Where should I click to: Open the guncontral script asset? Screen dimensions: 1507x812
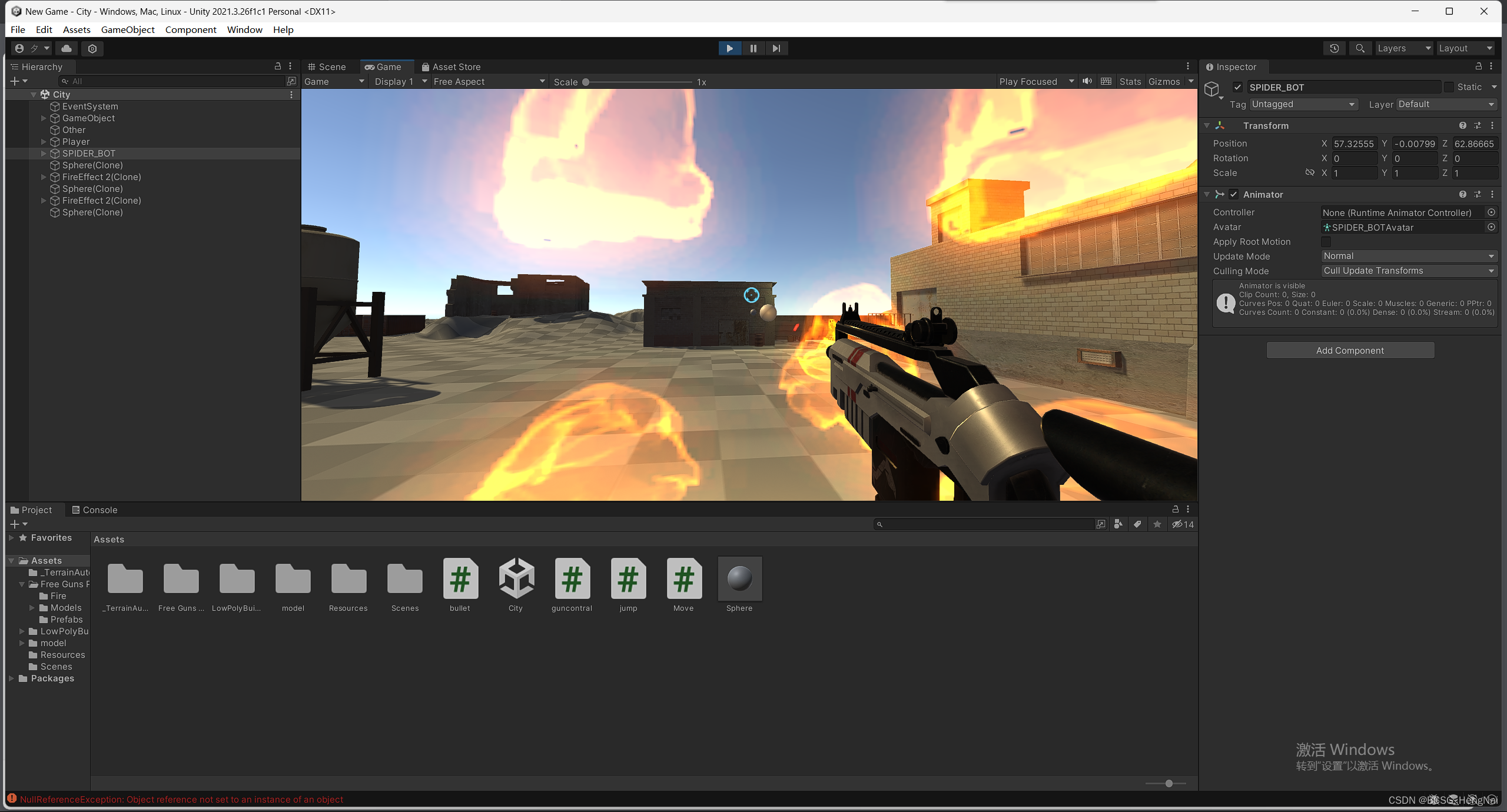point(572,579)
